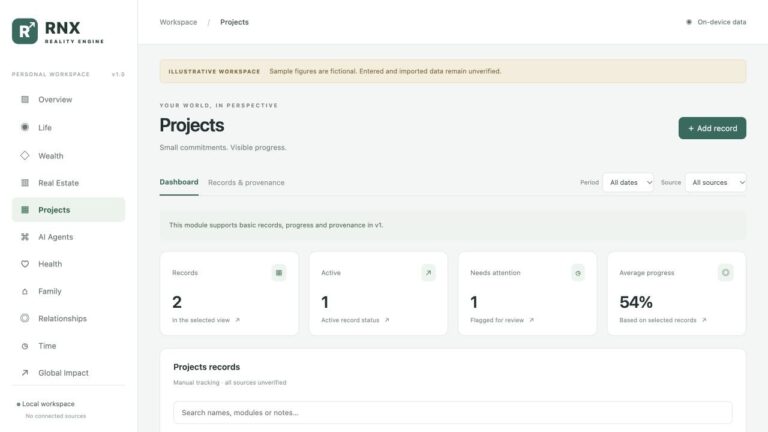Viewport: 768px width, 432px height.
Task: Open the Wealth section label
Action: 51,156
